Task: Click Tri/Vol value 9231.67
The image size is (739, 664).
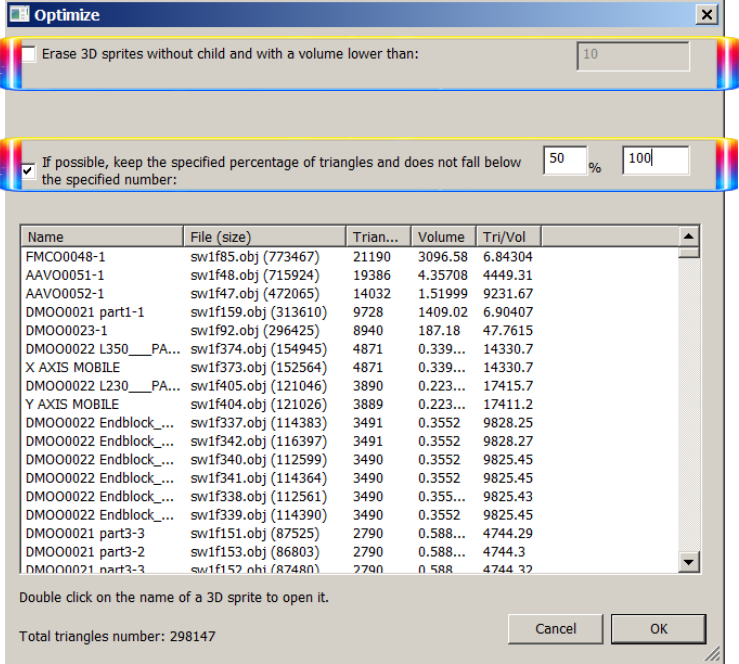Action: coord(508,293)
